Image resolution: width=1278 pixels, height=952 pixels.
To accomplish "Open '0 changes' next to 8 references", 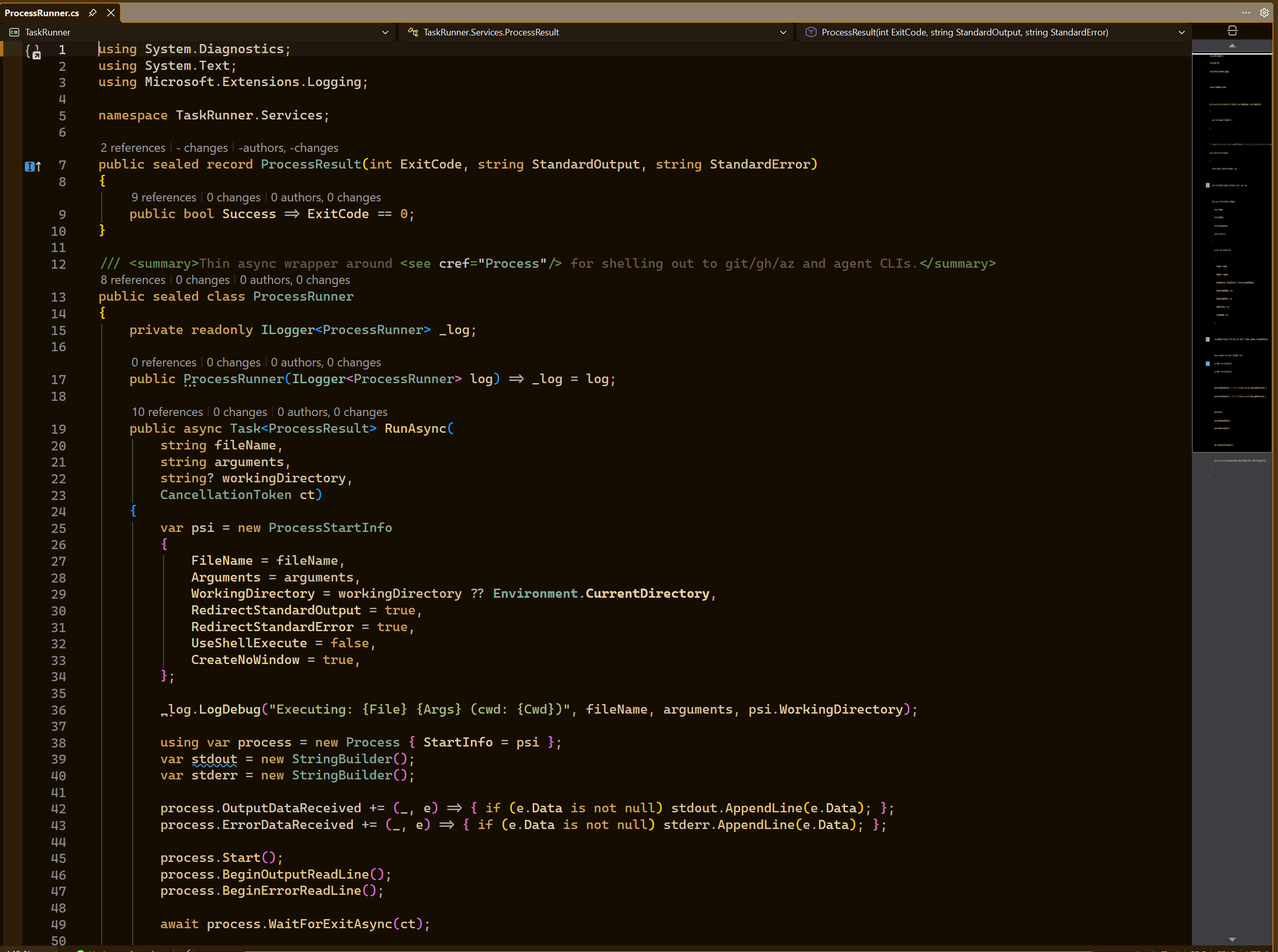I will click(x=203, y=280).
